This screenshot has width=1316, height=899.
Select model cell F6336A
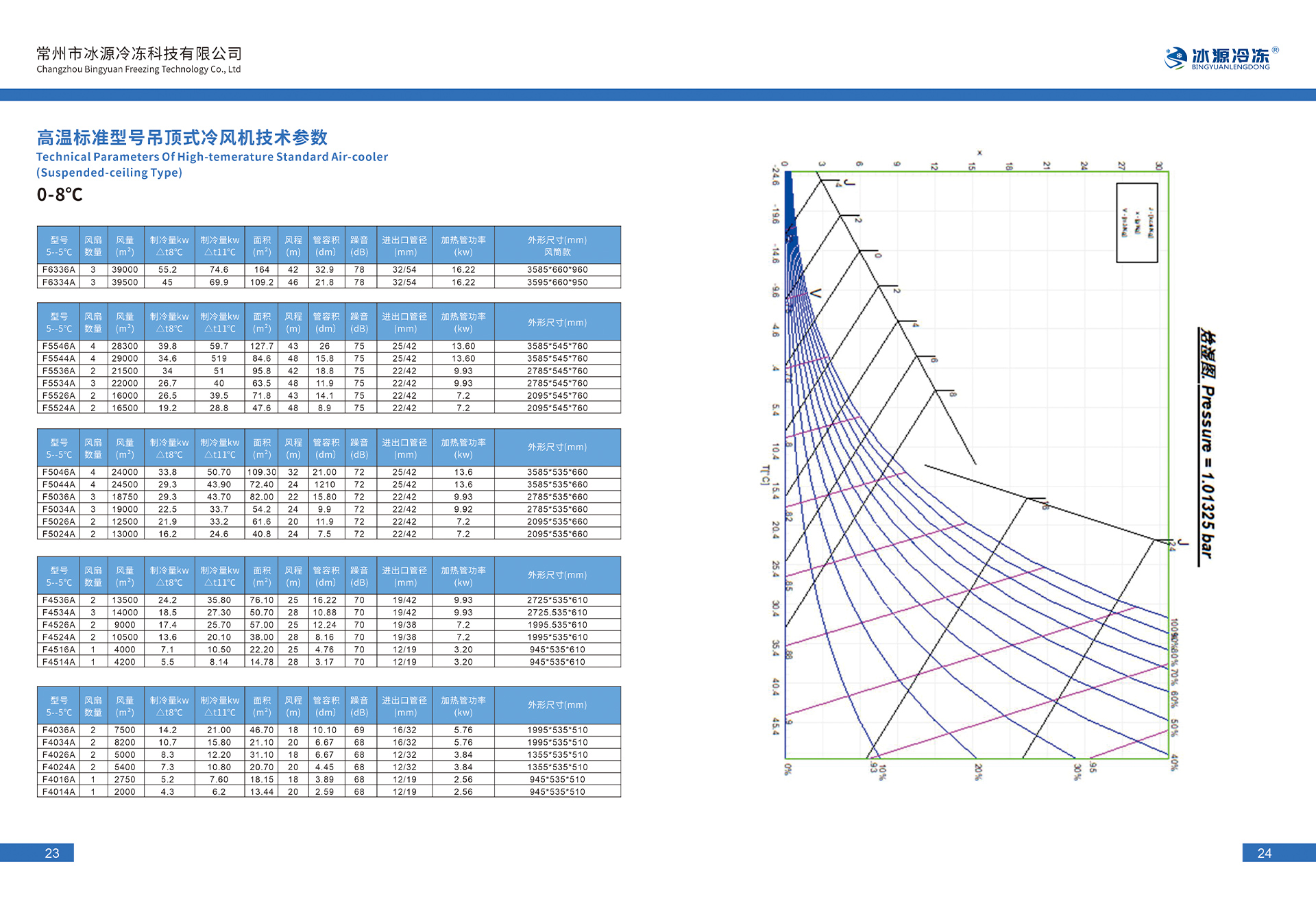point(58,270)
